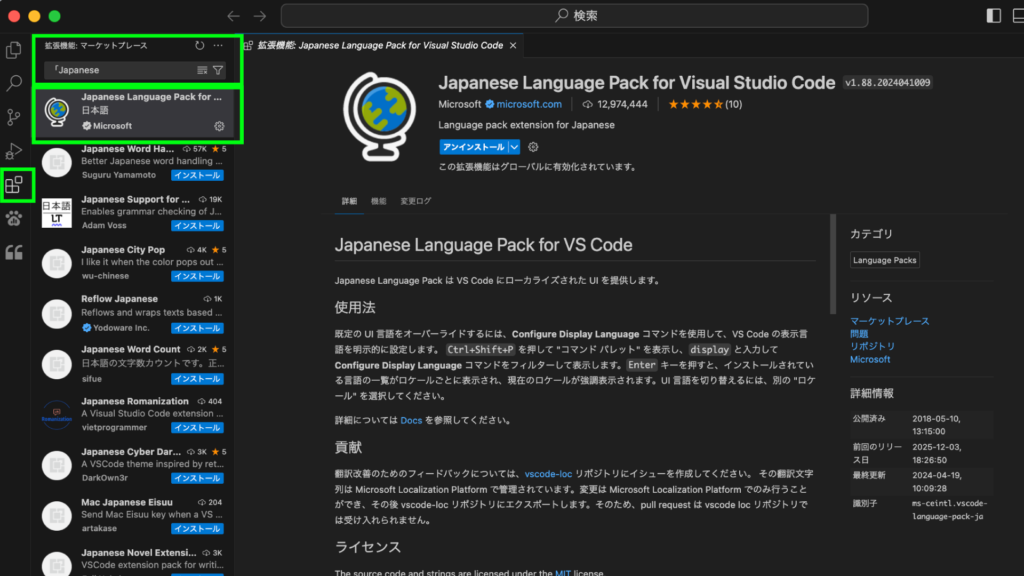Screen dimensions: 1024x576
Task: Click the Extensions icon in activity bar
Action: pos(14,185)
